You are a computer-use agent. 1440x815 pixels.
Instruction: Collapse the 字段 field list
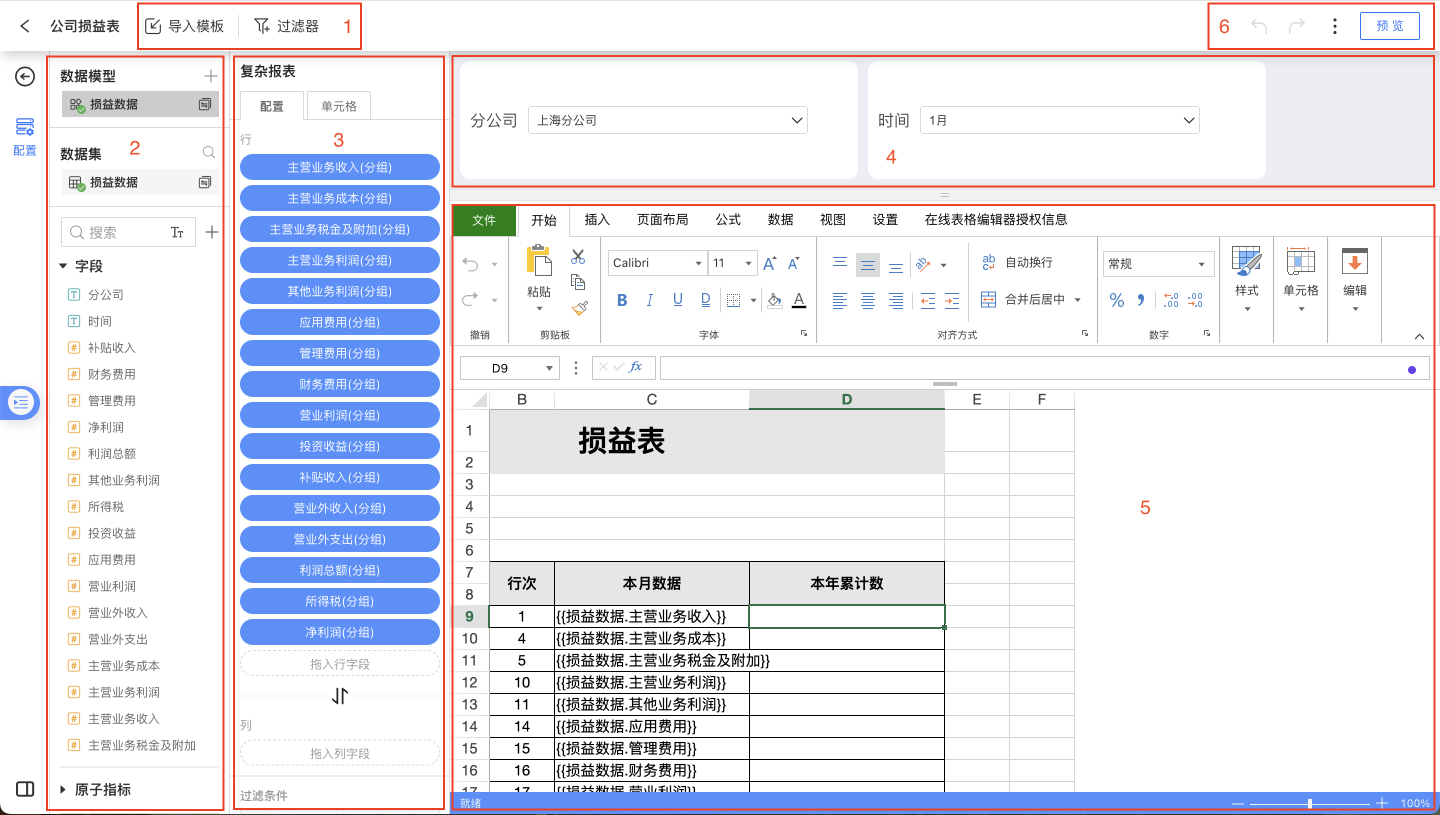(64, 266)
